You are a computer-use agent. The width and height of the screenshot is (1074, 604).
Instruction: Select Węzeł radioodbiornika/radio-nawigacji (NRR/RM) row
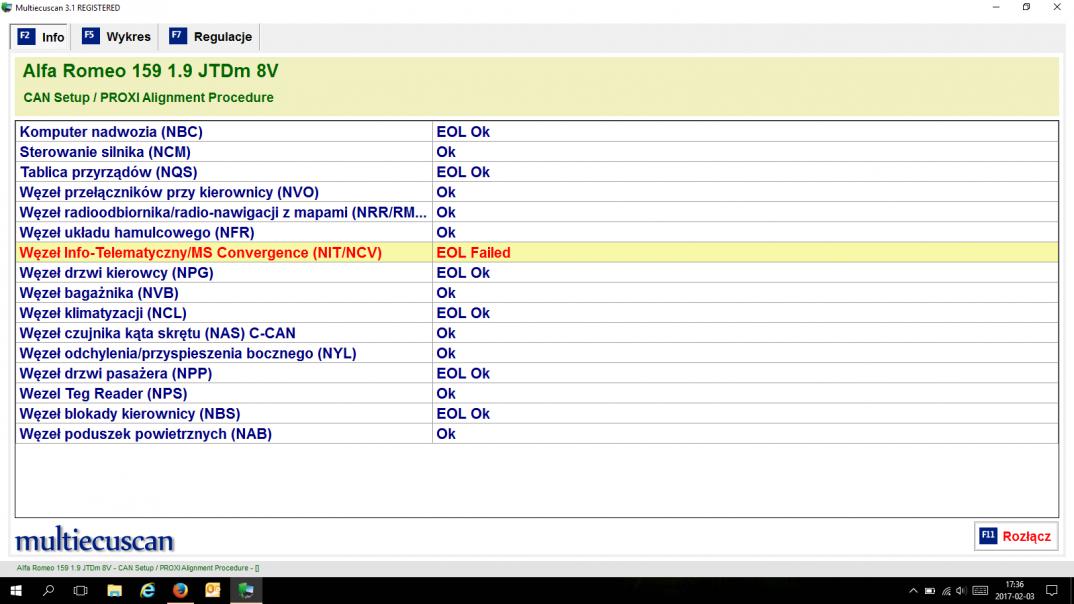coord(536,212)
